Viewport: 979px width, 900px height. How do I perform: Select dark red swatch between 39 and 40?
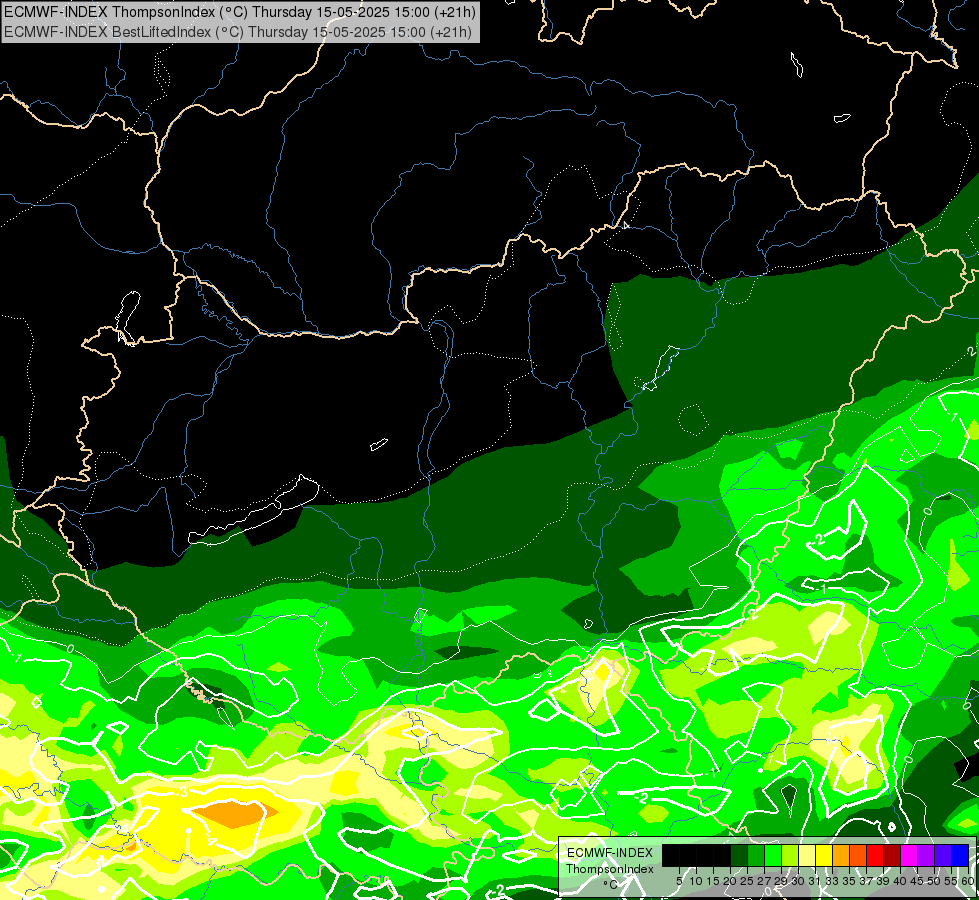coord(892,856)
